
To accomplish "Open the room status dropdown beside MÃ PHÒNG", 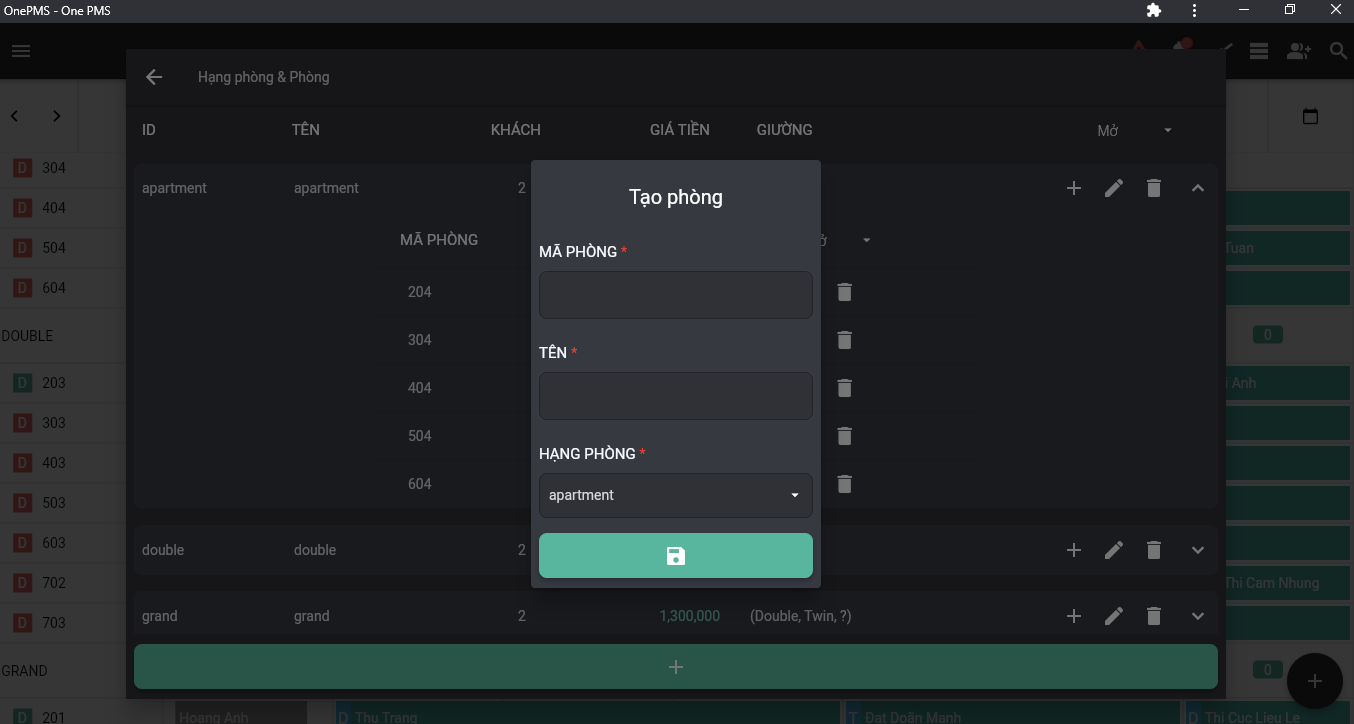I will 845,240.
